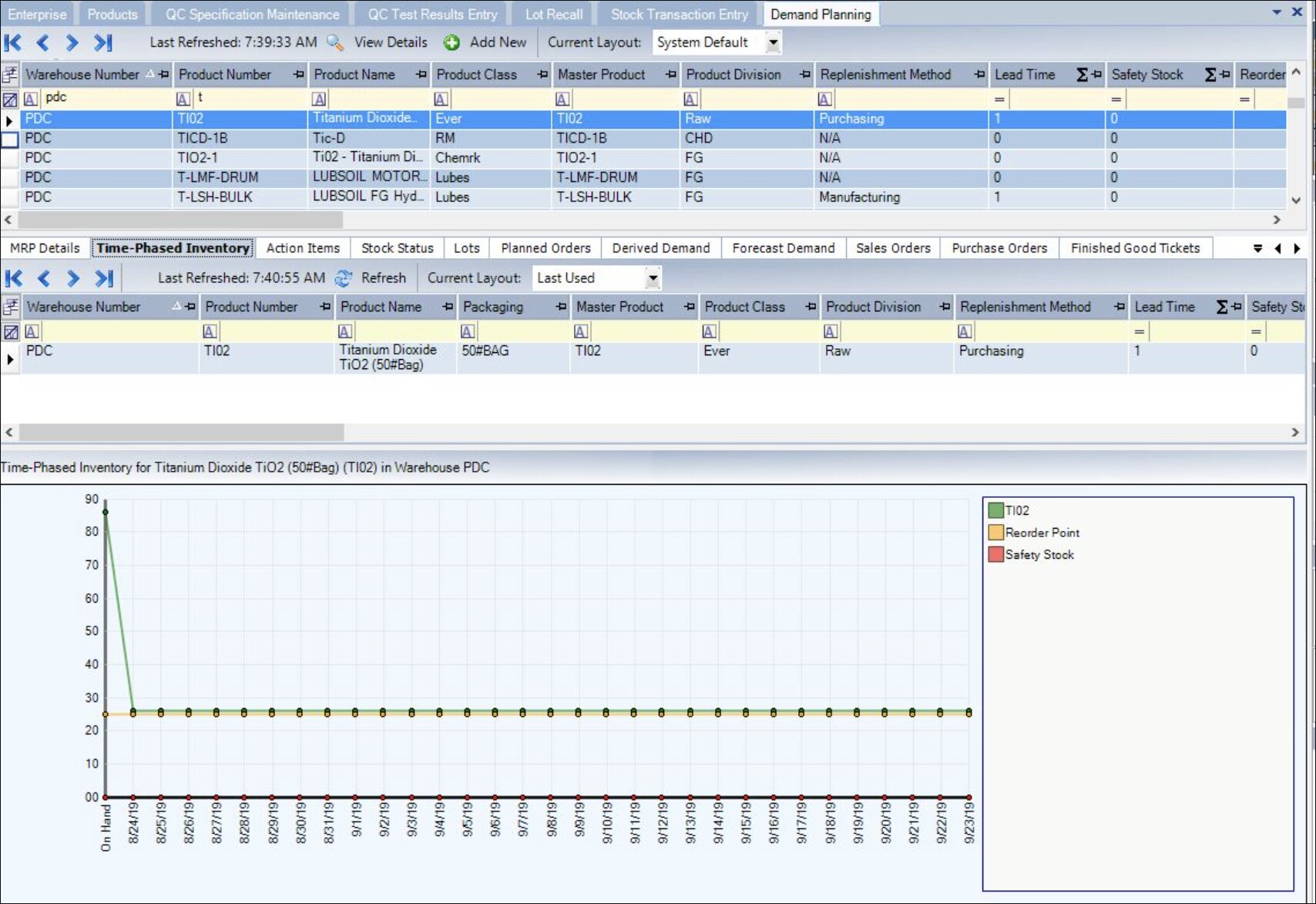This screenshot has width=1316, height=904.
Task: Go to last record in upper grid
Action: tap(103, 43)
